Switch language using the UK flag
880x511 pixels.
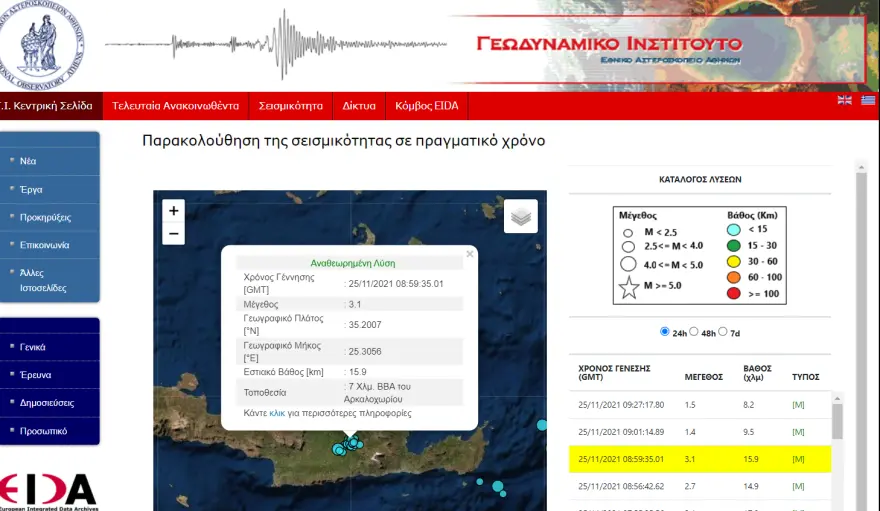coord(844,100)
